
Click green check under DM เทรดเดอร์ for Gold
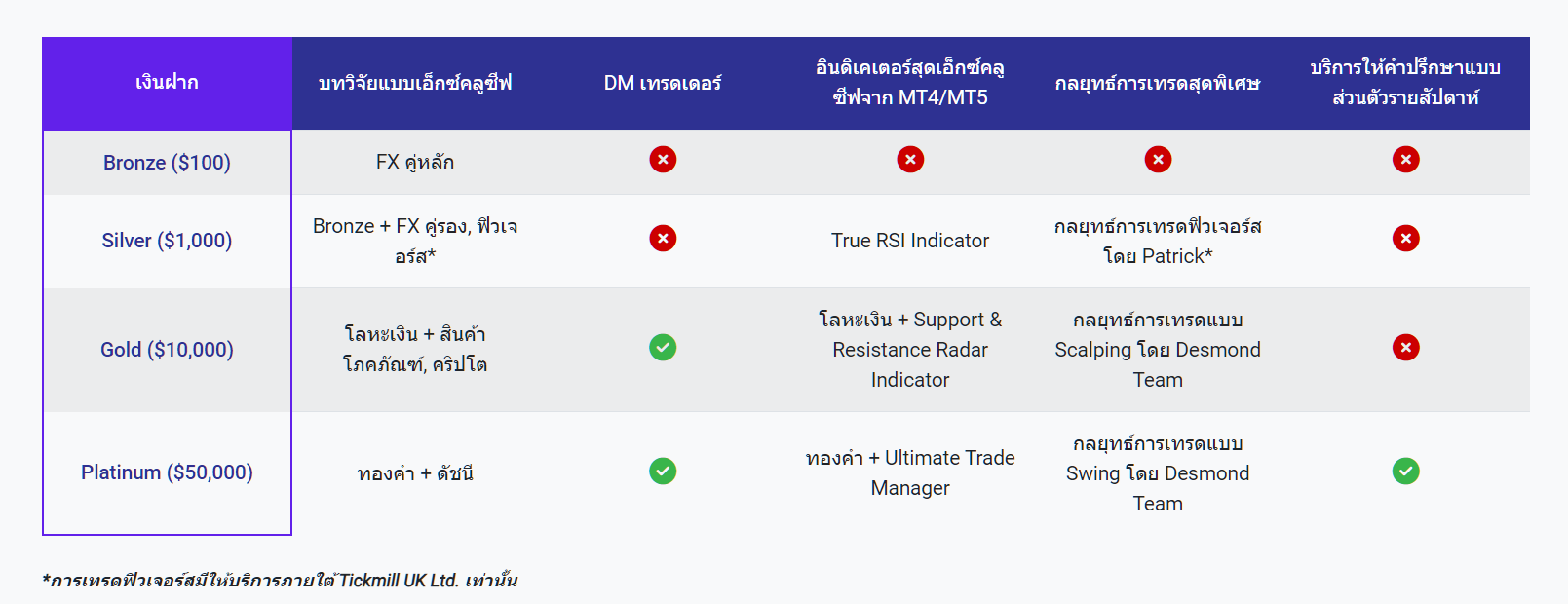click(x=663, y=348)
